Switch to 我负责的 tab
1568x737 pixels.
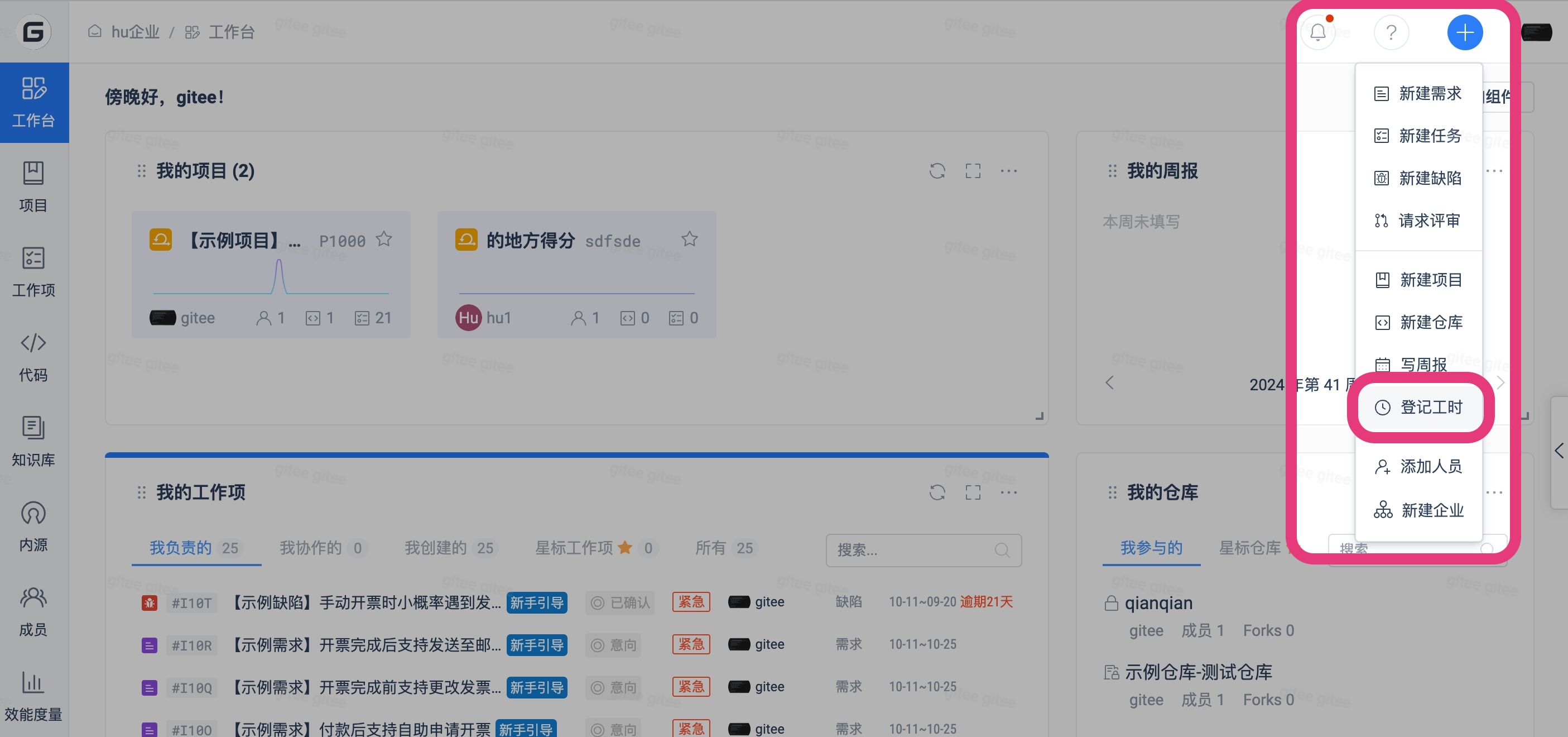(195, 548)
